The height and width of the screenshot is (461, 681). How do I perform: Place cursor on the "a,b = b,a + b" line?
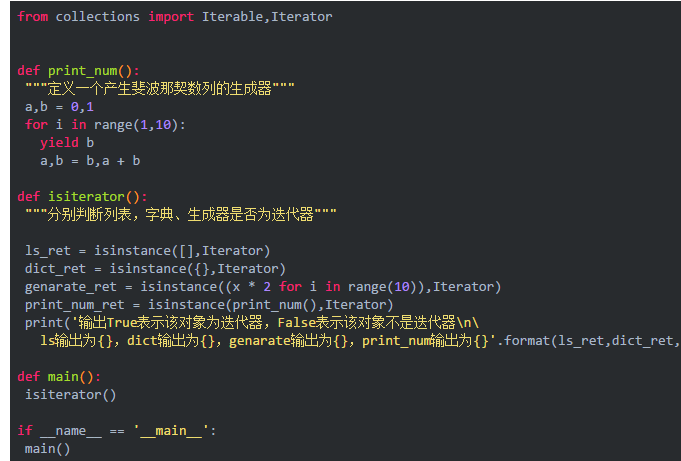click(90, 161)
